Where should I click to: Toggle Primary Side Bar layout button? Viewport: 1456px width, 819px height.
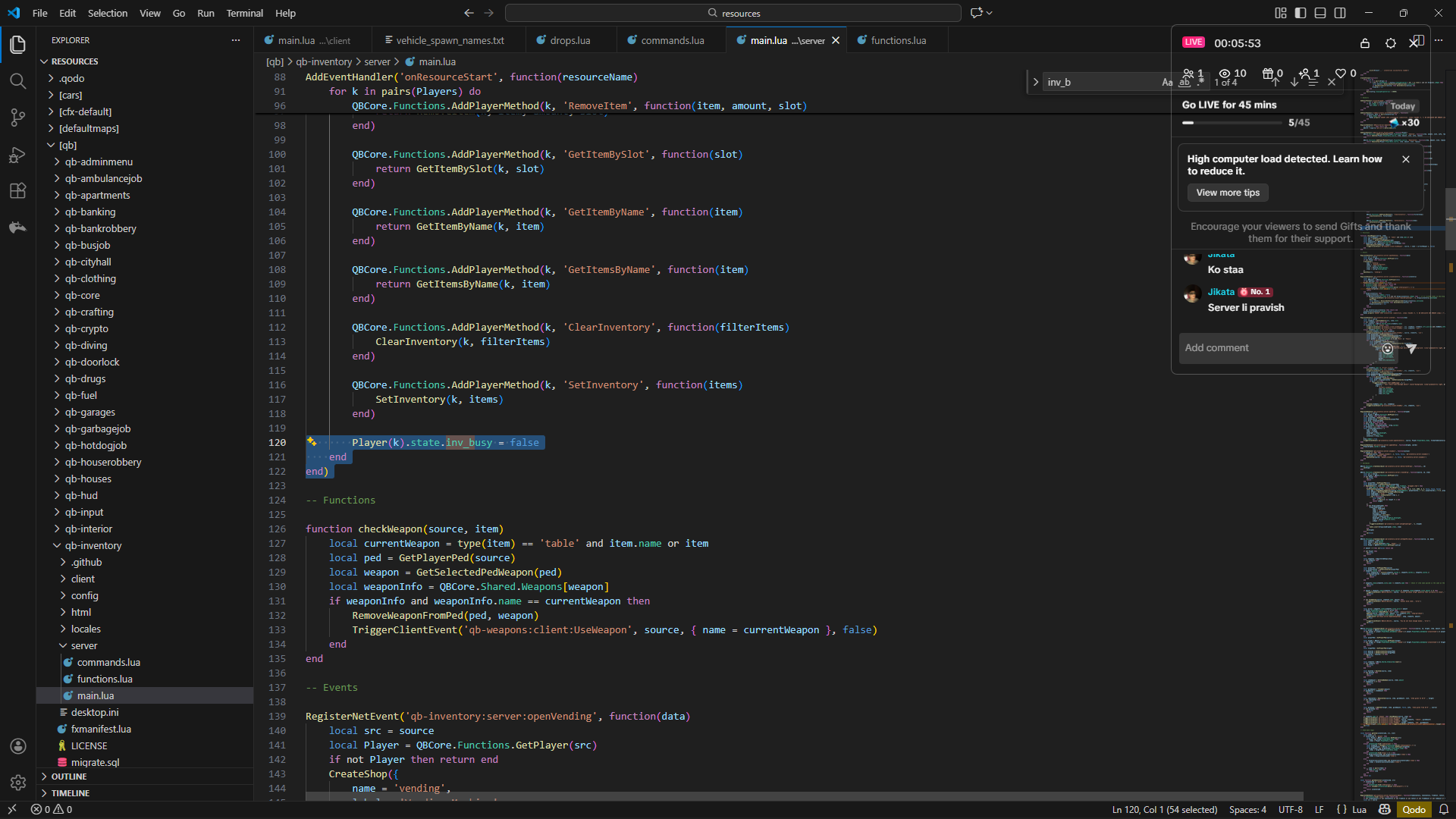point(1301,13)
